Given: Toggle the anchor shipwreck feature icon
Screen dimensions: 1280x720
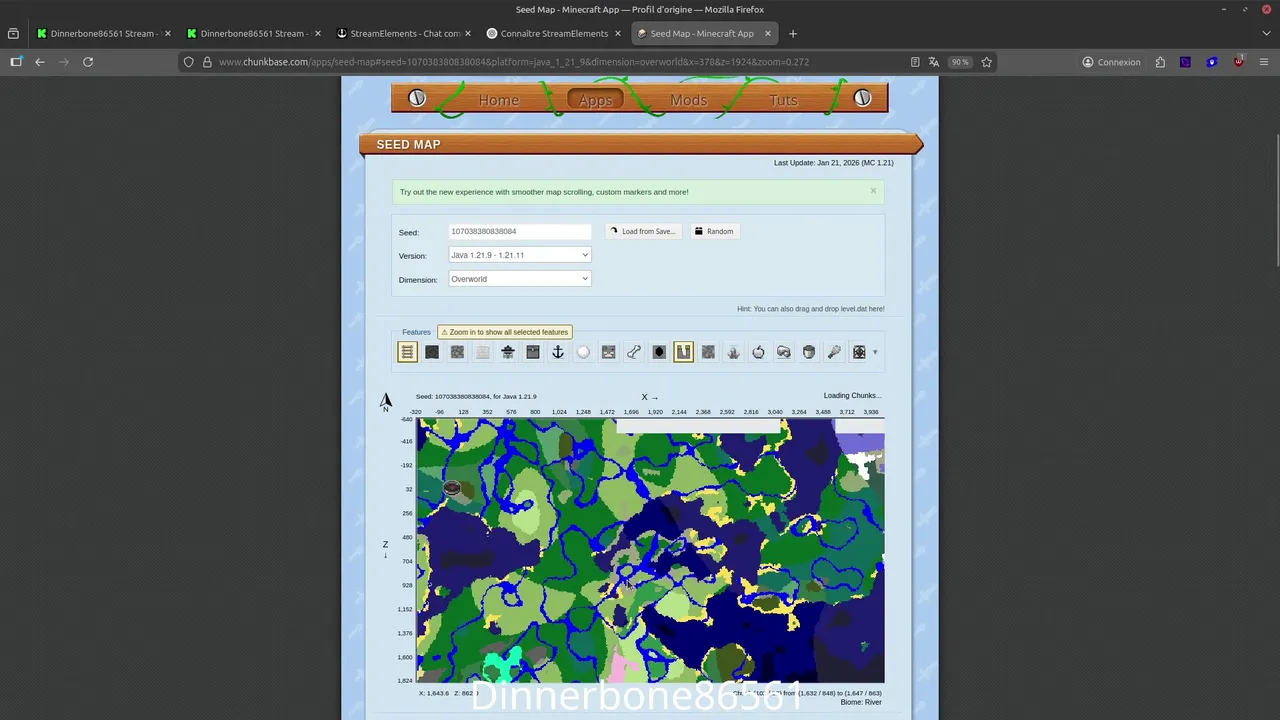Looking at the screenshot, I should click(558, 352).
